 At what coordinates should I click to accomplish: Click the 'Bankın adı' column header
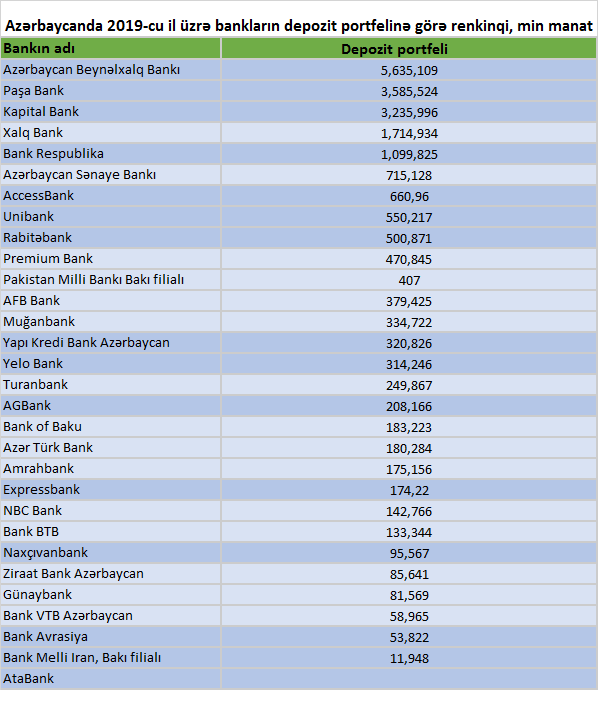(111, 48)
